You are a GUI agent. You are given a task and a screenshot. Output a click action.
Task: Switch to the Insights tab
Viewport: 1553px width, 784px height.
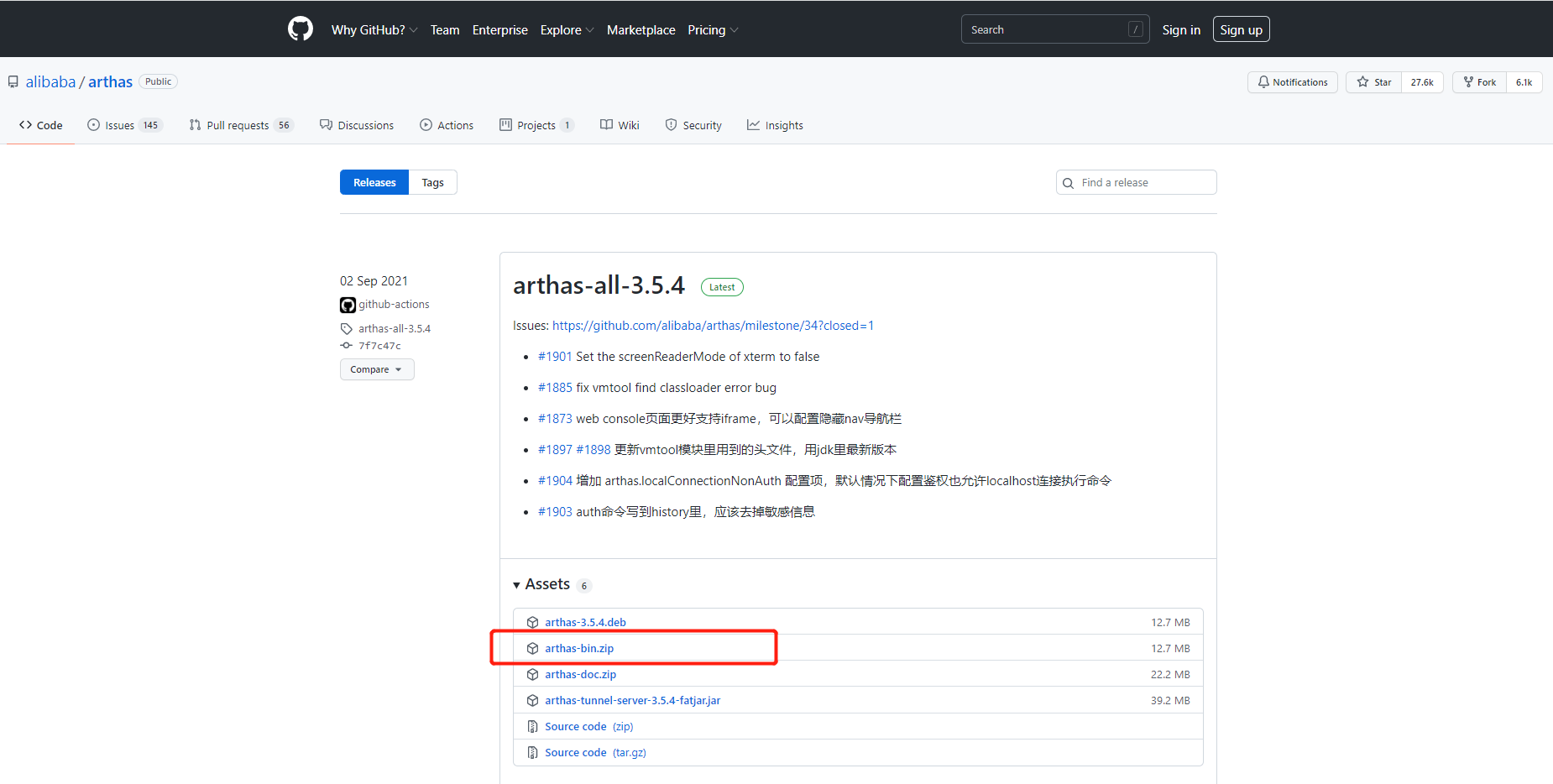click(775, 125)
